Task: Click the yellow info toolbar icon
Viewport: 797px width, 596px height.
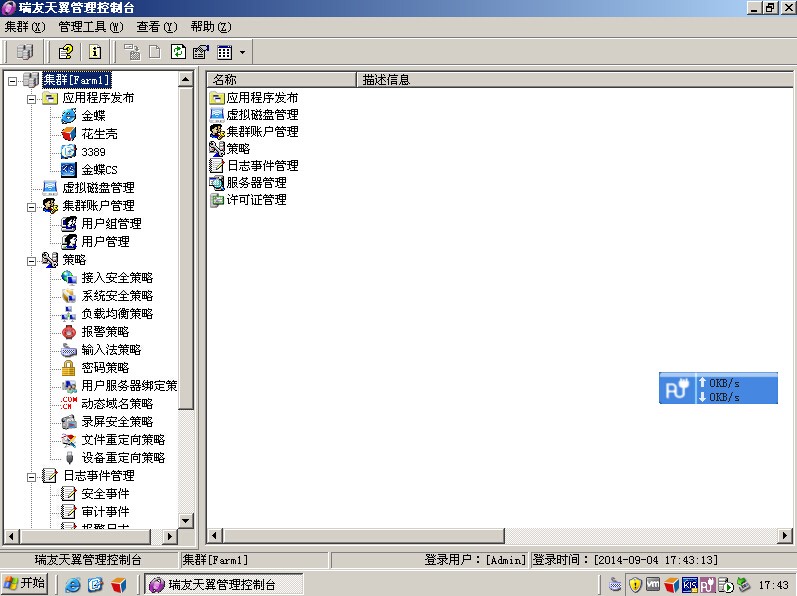Action: (x=95, y=52)
